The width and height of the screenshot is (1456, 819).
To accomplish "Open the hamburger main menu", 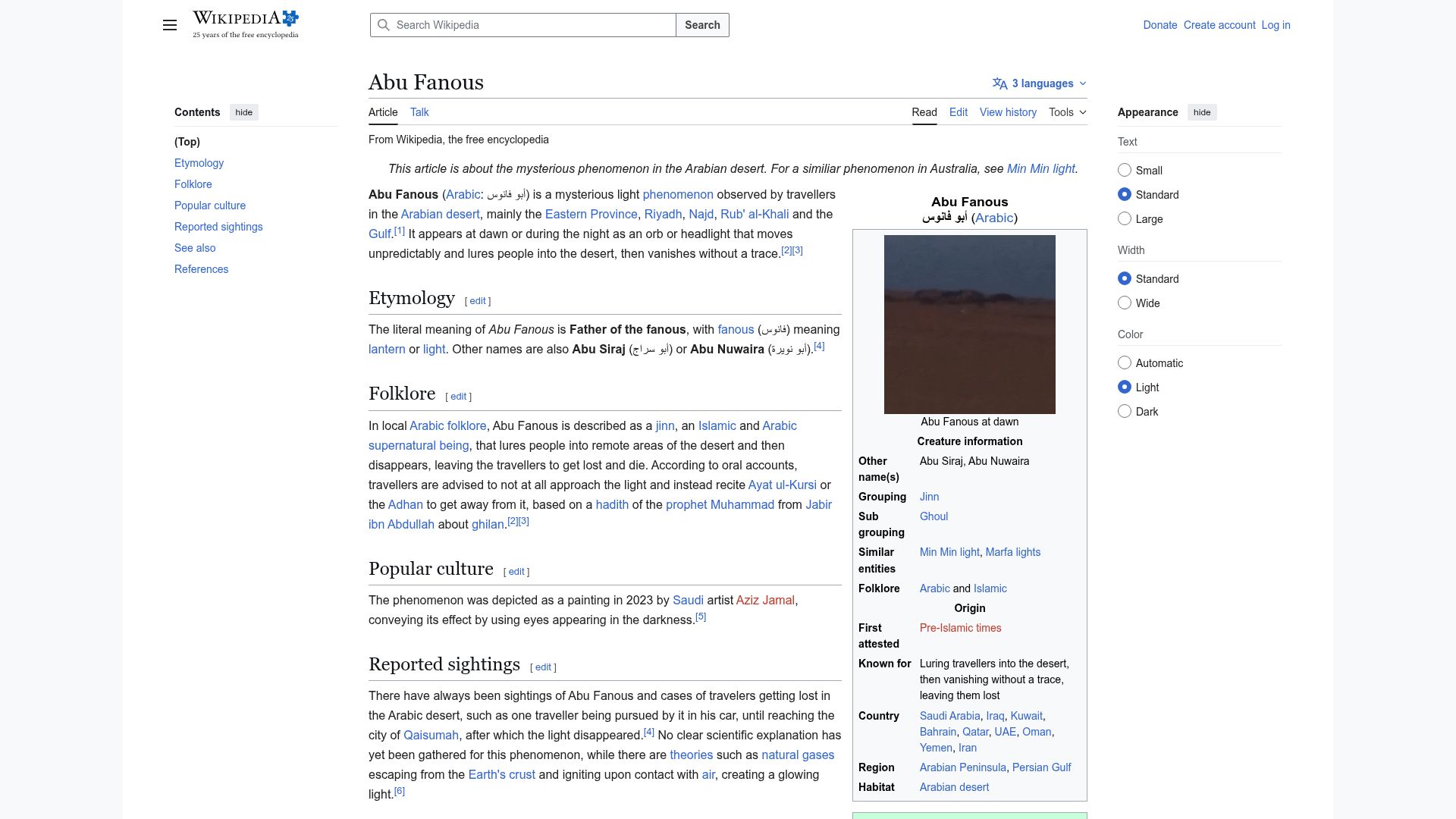I will (x=170, y=25).
